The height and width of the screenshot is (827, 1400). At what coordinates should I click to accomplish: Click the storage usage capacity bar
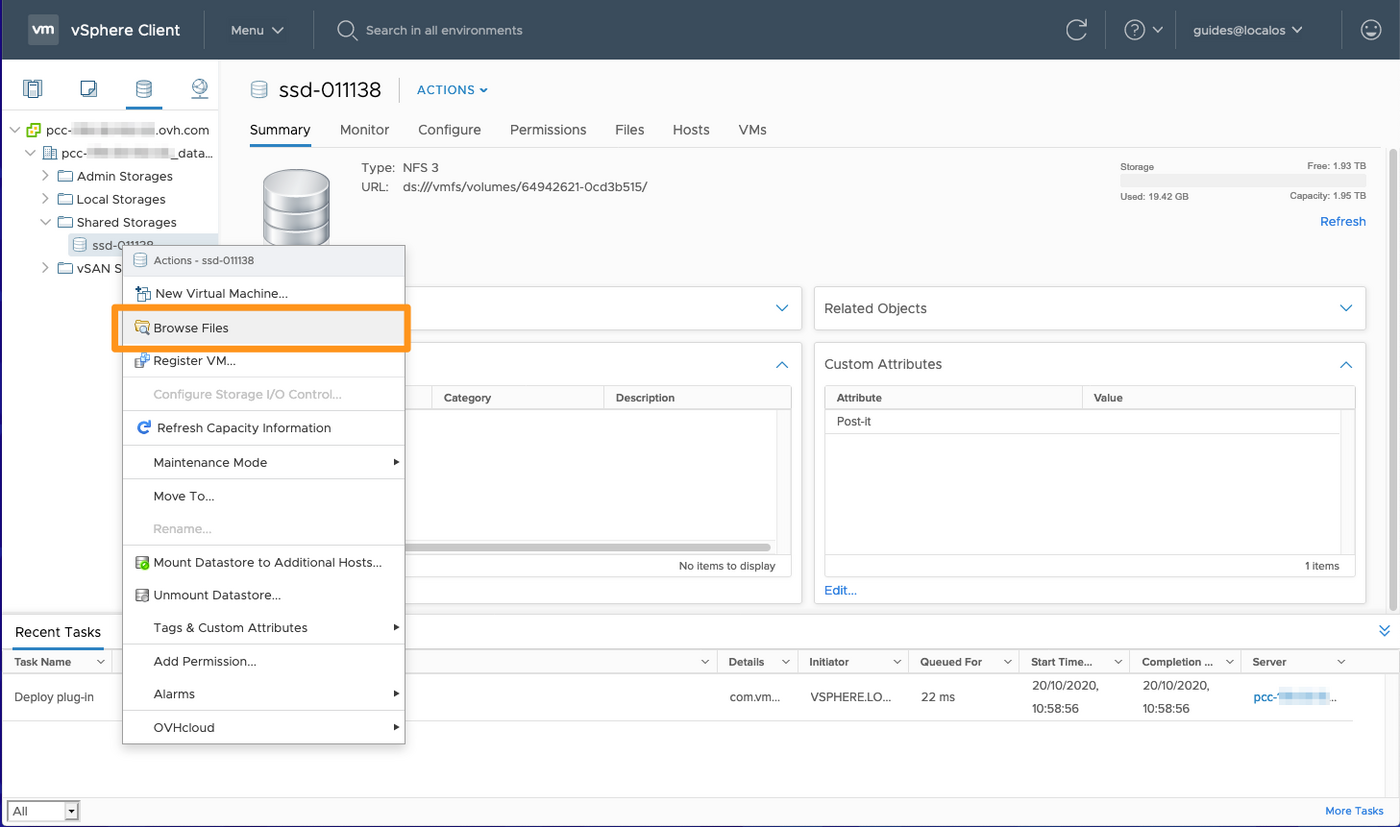pyautogui.click(x=1242, y=181)
